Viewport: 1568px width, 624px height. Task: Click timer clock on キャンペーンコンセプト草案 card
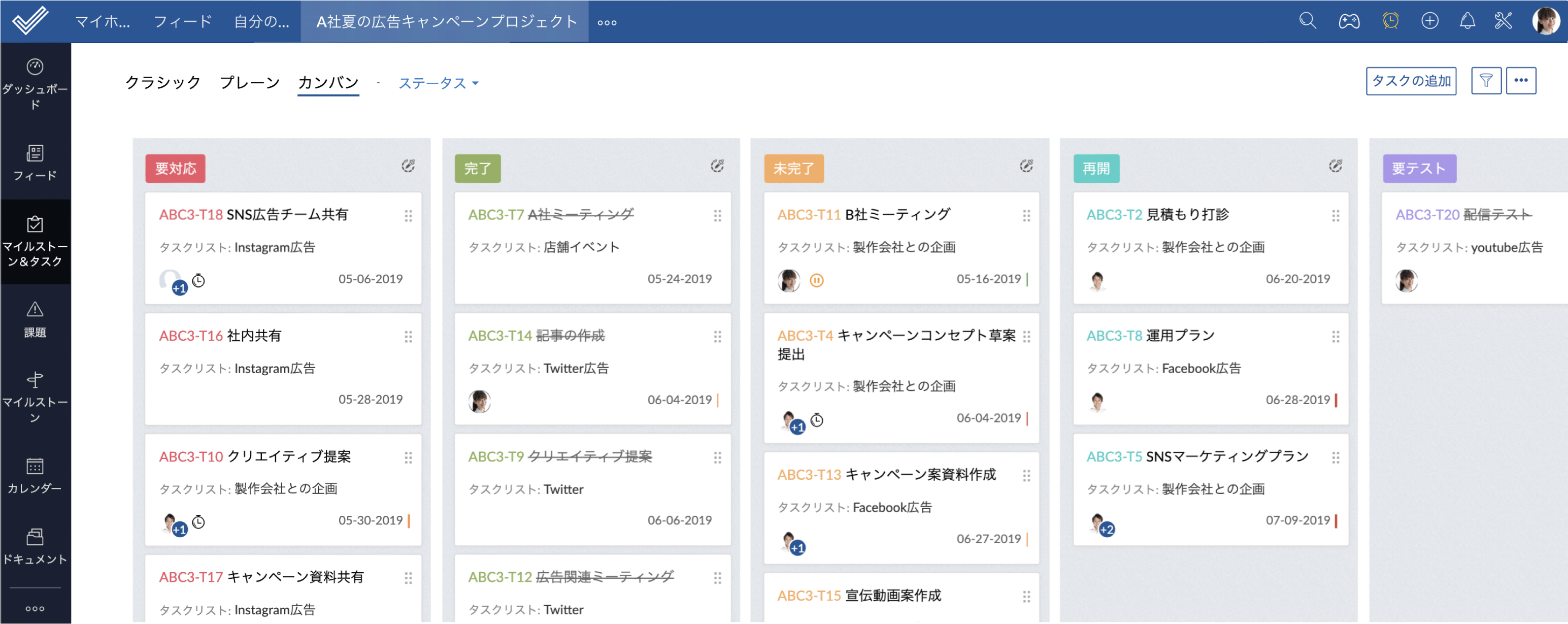tap(817, 419)
